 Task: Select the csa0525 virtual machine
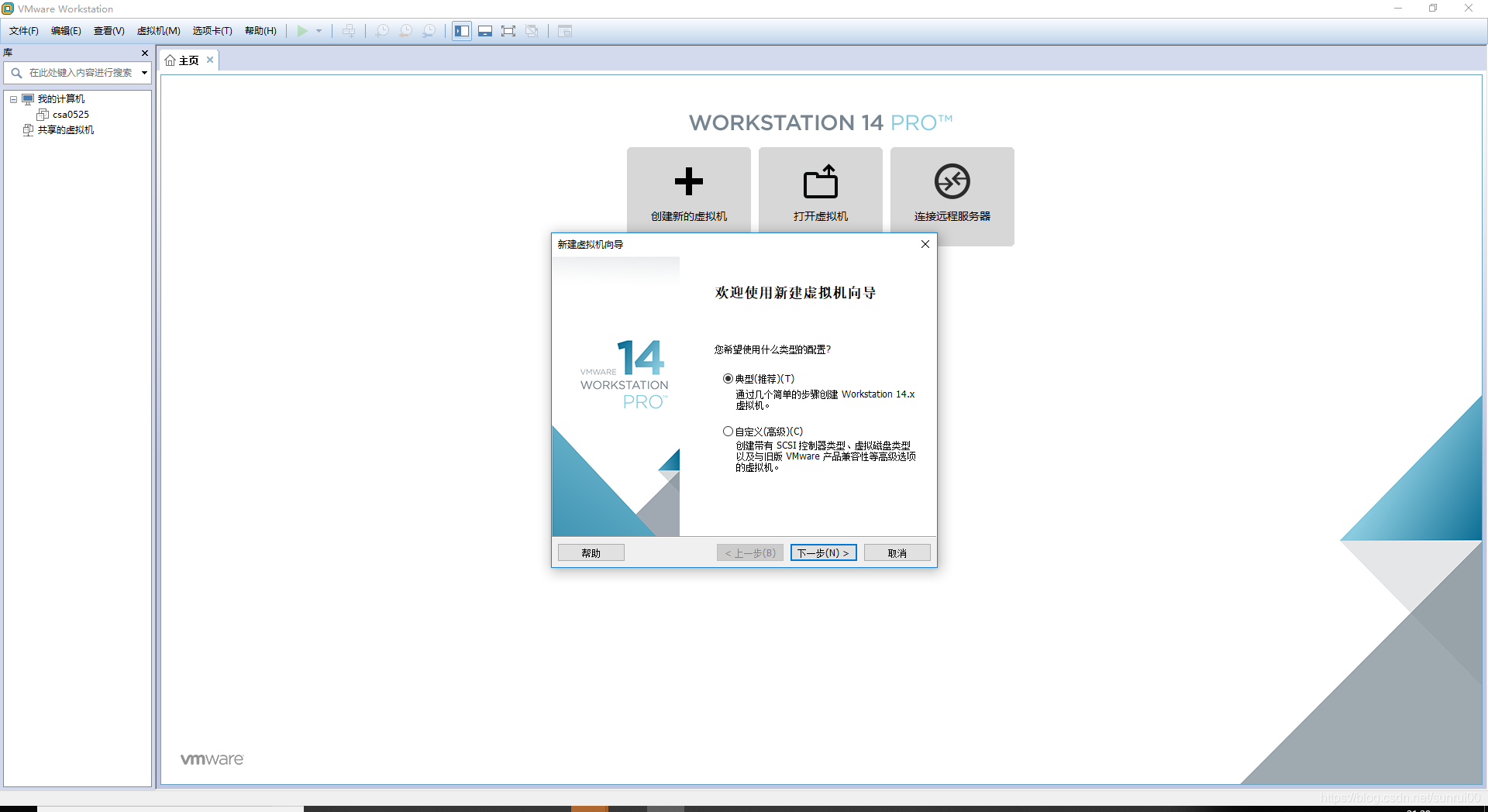[71, 115]
